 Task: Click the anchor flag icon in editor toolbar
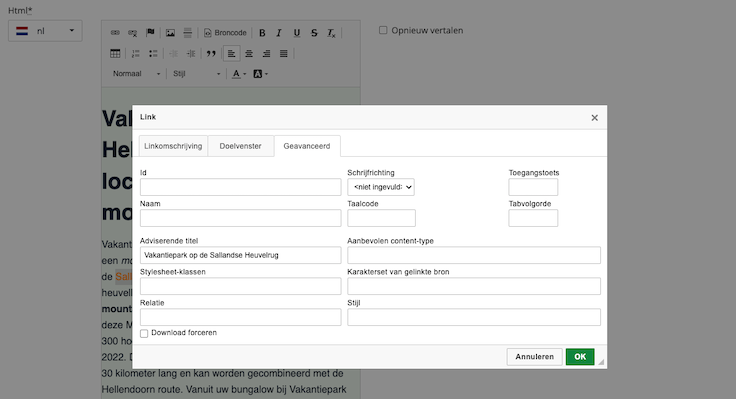[150, 33]
